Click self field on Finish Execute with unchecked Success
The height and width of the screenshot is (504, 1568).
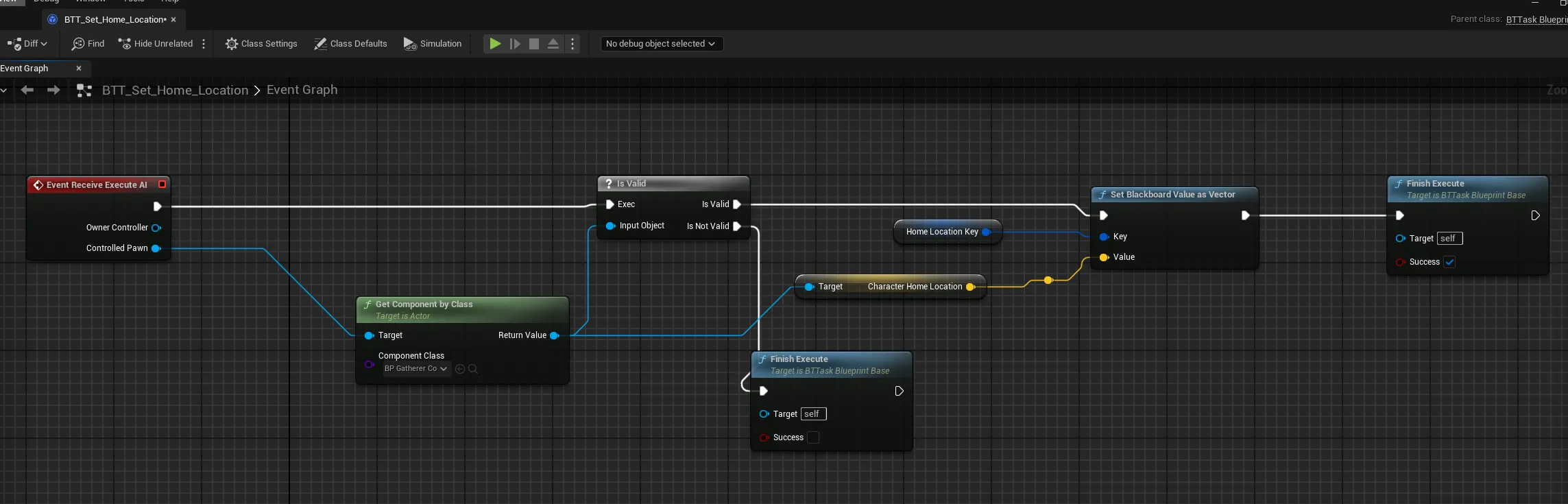(x=814, y=414)
